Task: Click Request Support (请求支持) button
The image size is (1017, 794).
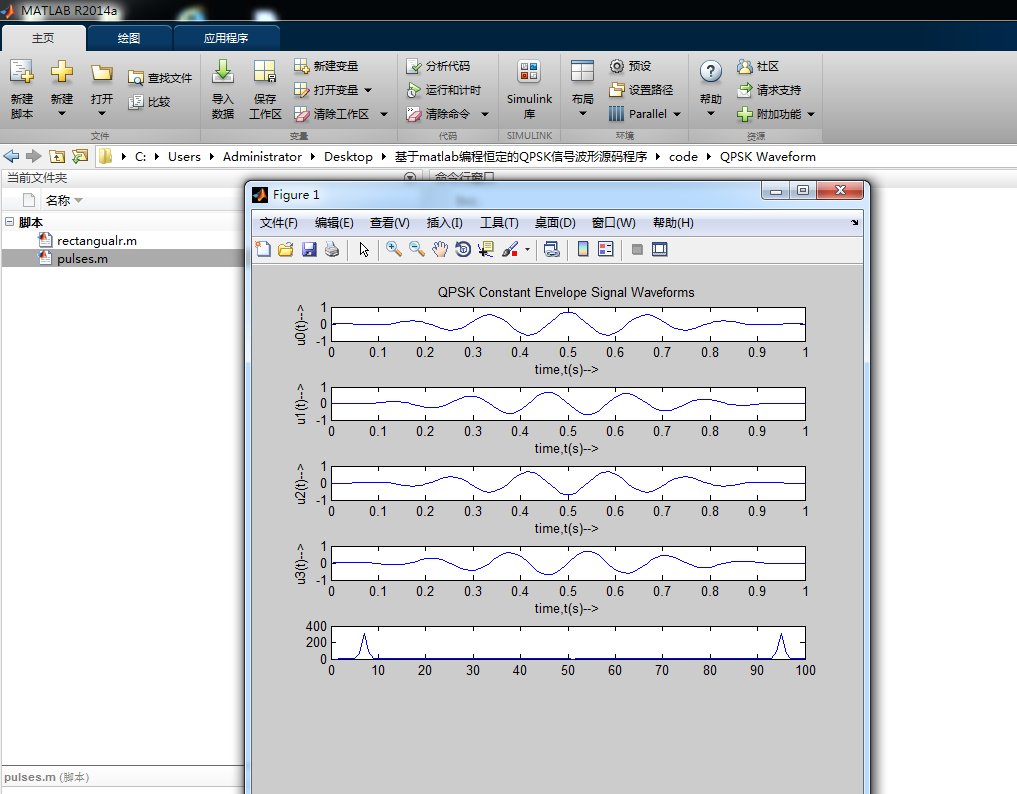Action: click(769, 90)
